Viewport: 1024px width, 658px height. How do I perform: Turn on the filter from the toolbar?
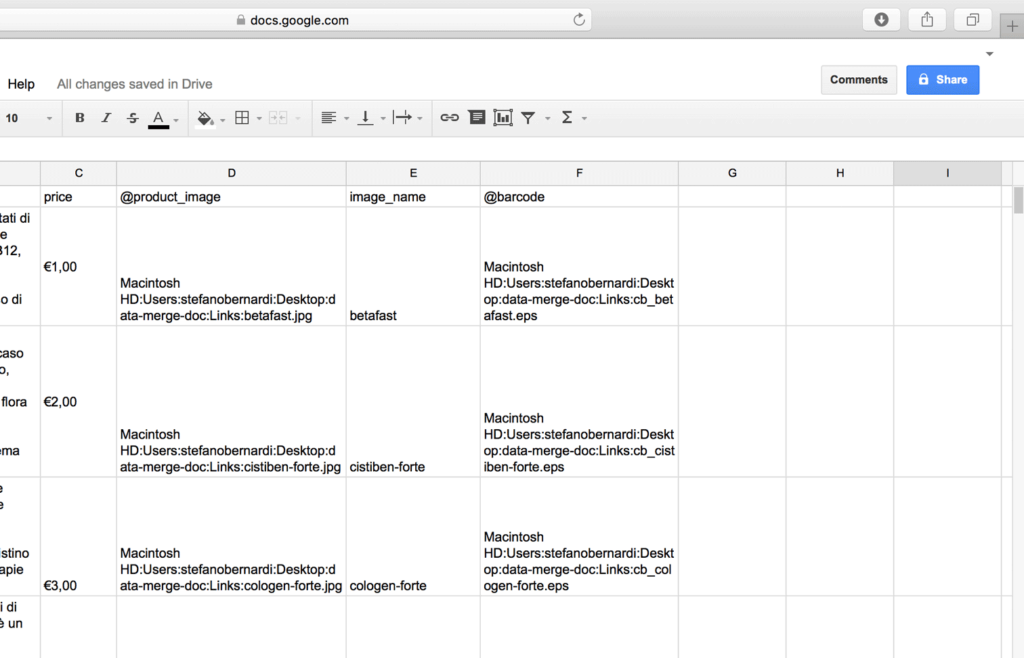tap(528, 118)
